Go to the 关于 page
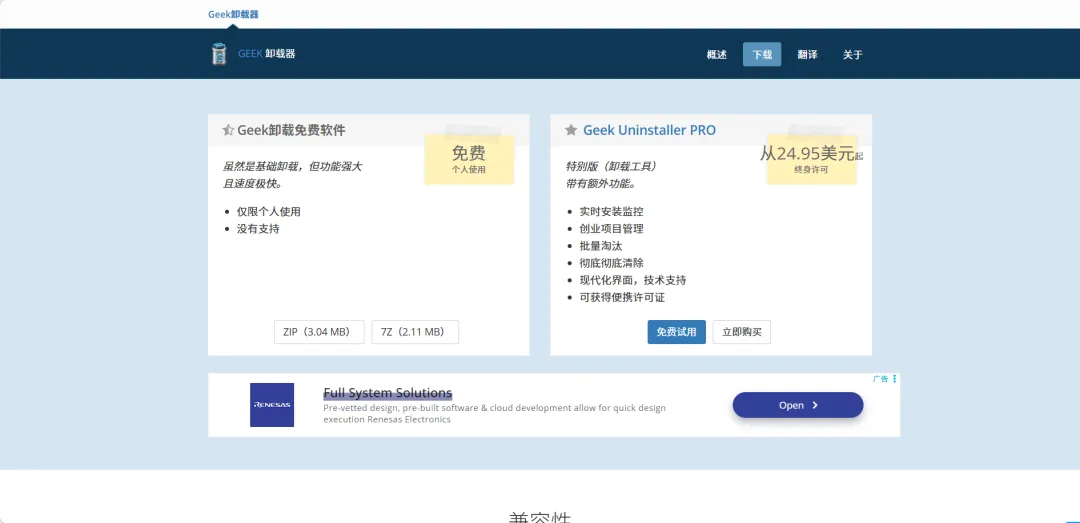1080x523 pixels. click(853, 54)
